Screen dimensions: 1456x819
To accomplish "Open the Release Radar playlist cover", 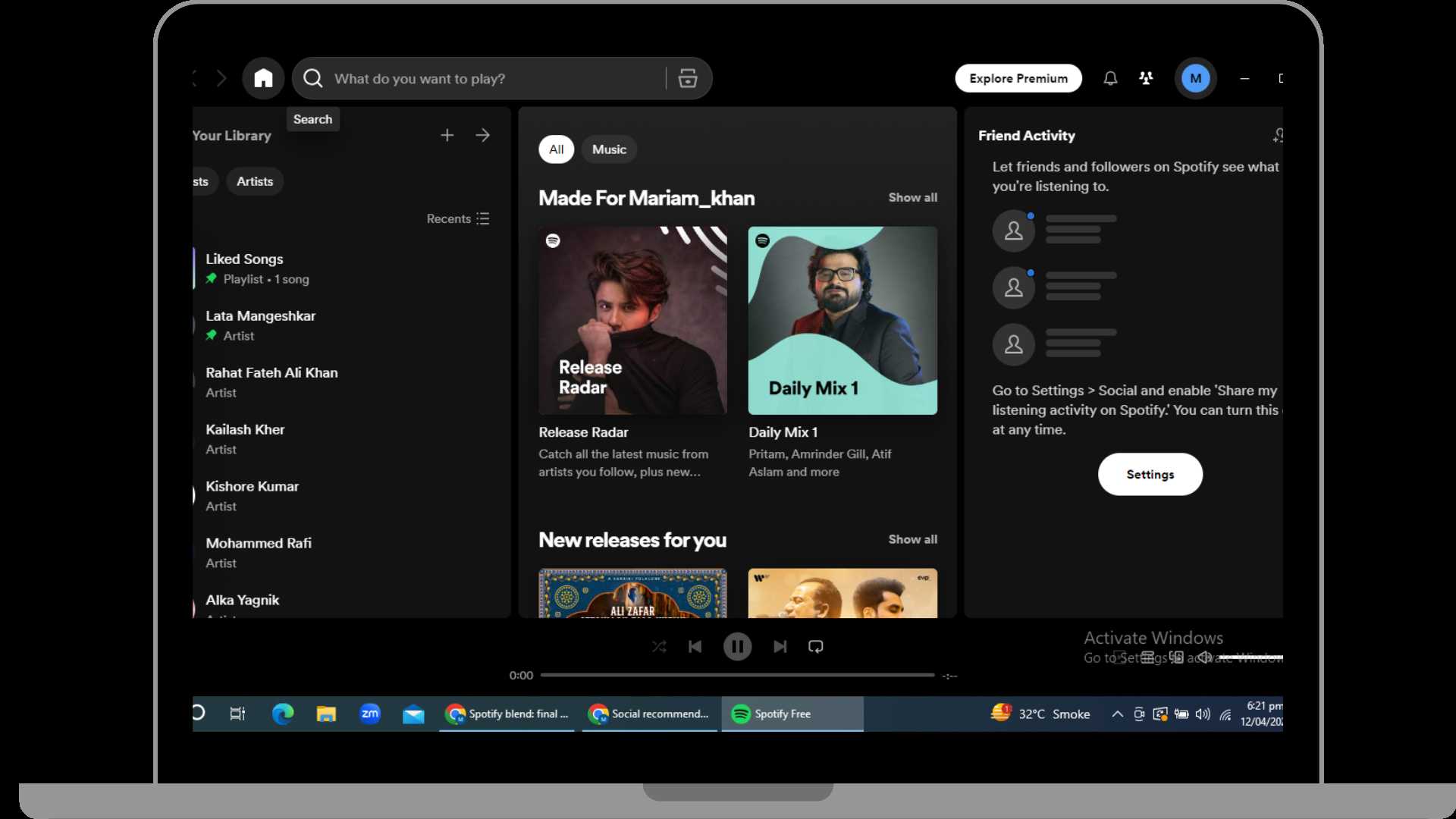I will pyautogui.click(x=632, y=320).
